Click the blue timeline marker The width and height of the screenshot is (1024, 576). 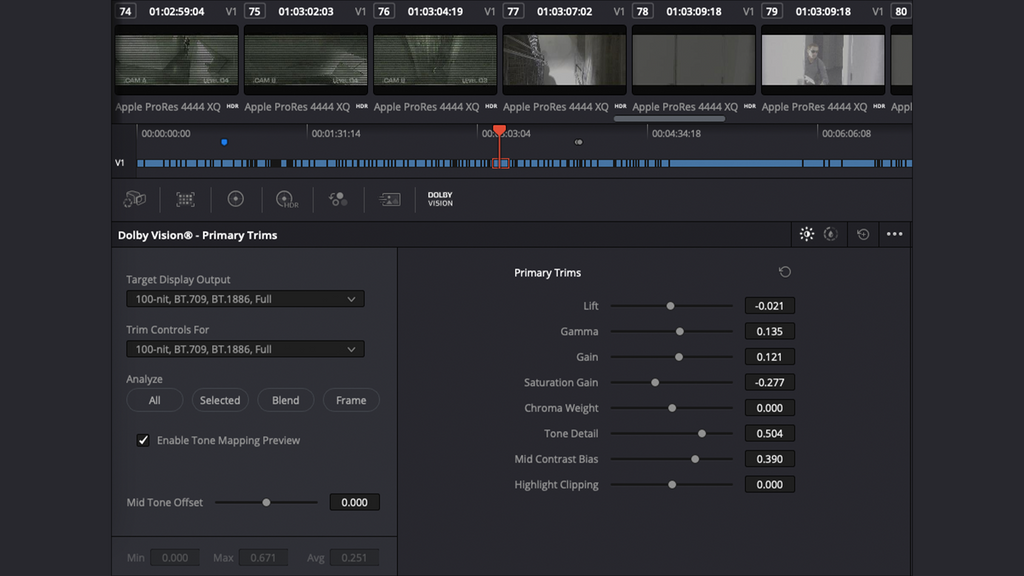point(224,142)
